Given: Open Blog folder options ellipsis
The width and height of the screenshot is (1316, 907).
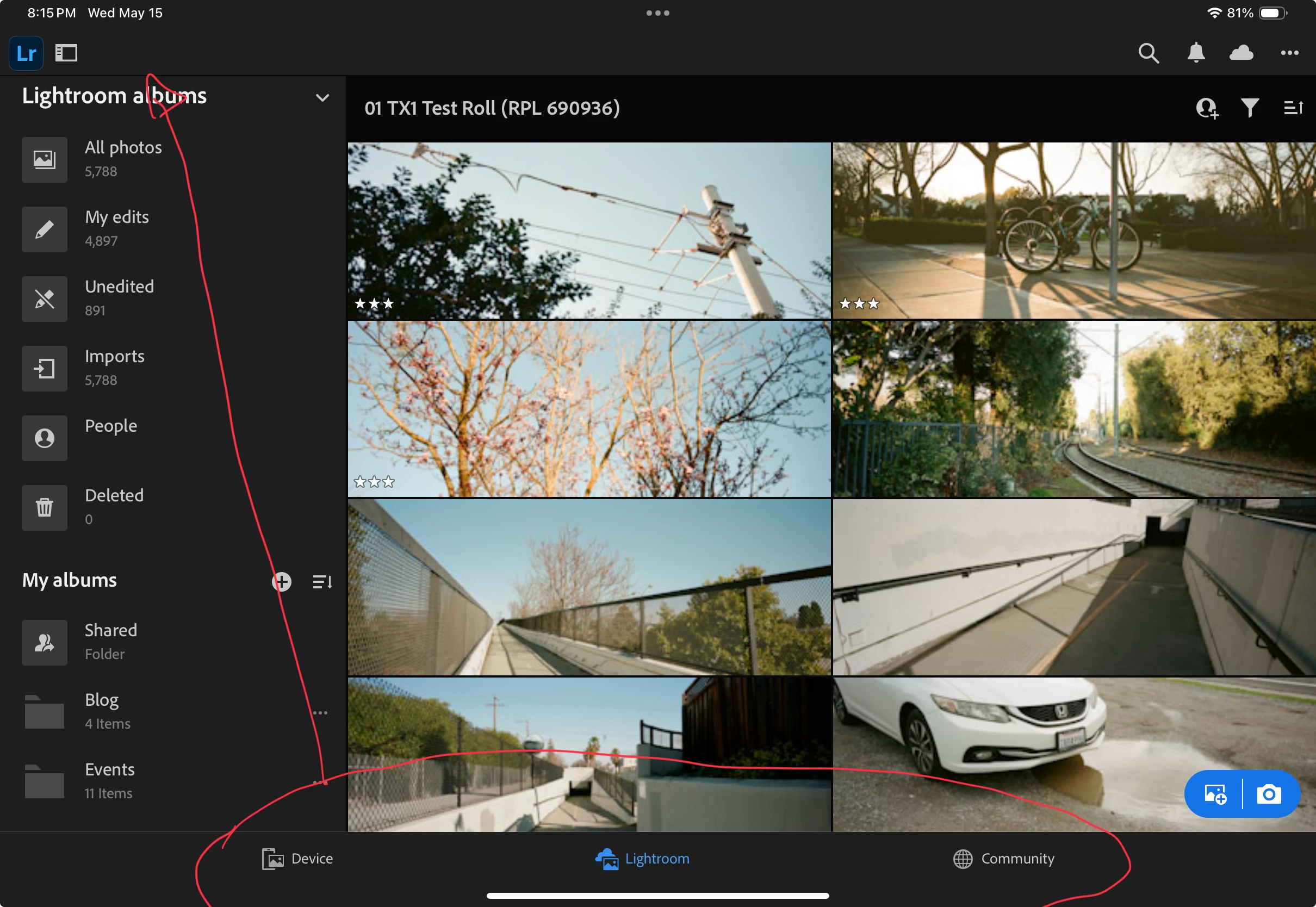Looking at the screenshot, I should pyautogui.click(x=320, y=713).
